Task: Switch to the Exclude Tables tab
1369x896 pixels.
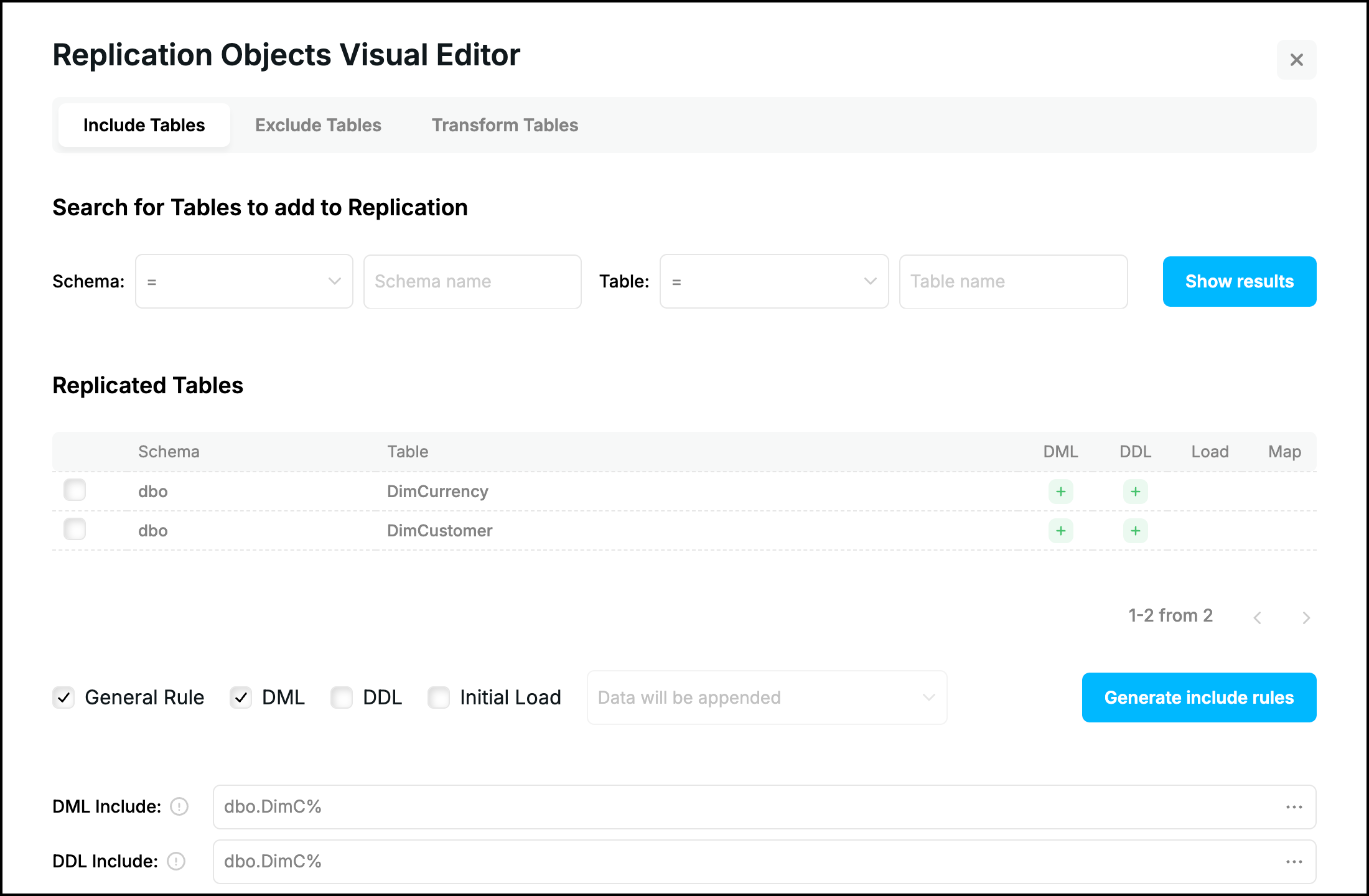Action: click(x=318, y=125)
